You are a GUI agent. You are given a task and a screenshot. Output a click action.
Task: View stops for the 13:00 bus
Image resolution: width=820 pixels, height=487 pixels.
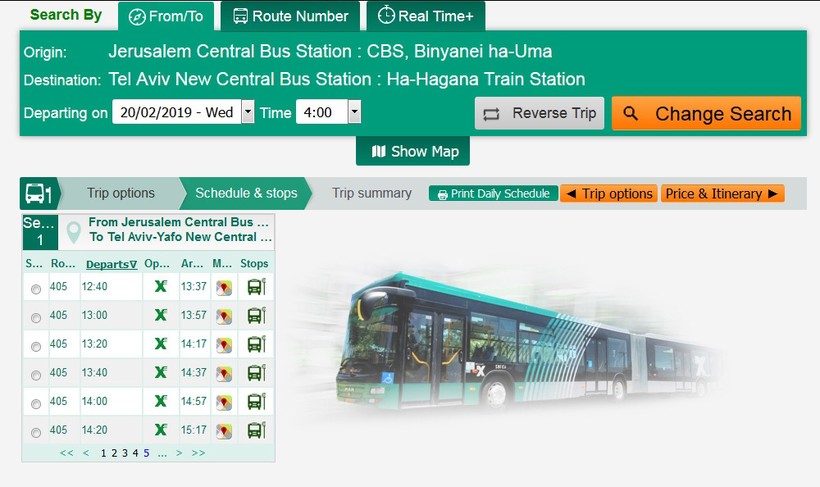tap(256, 316)
